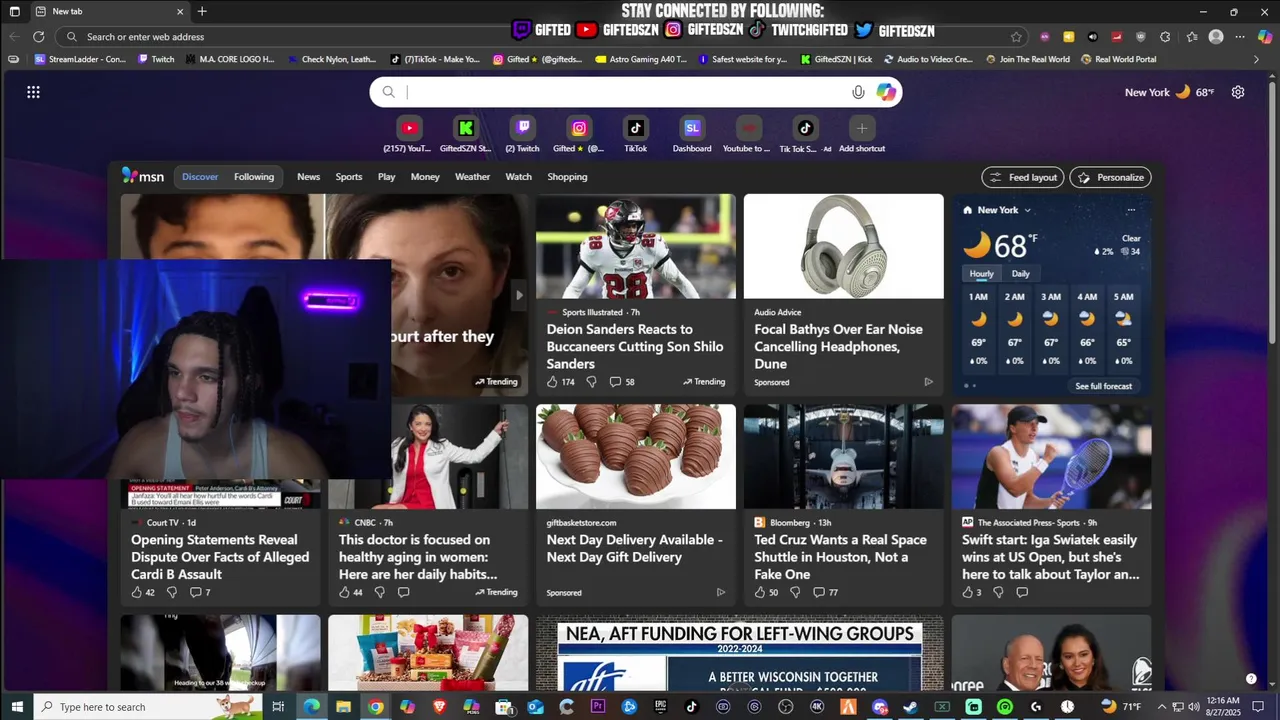Open the Iga Swiatek US Open article
The height and width of the screenshot is (720, 1280).
point(1050,557)
